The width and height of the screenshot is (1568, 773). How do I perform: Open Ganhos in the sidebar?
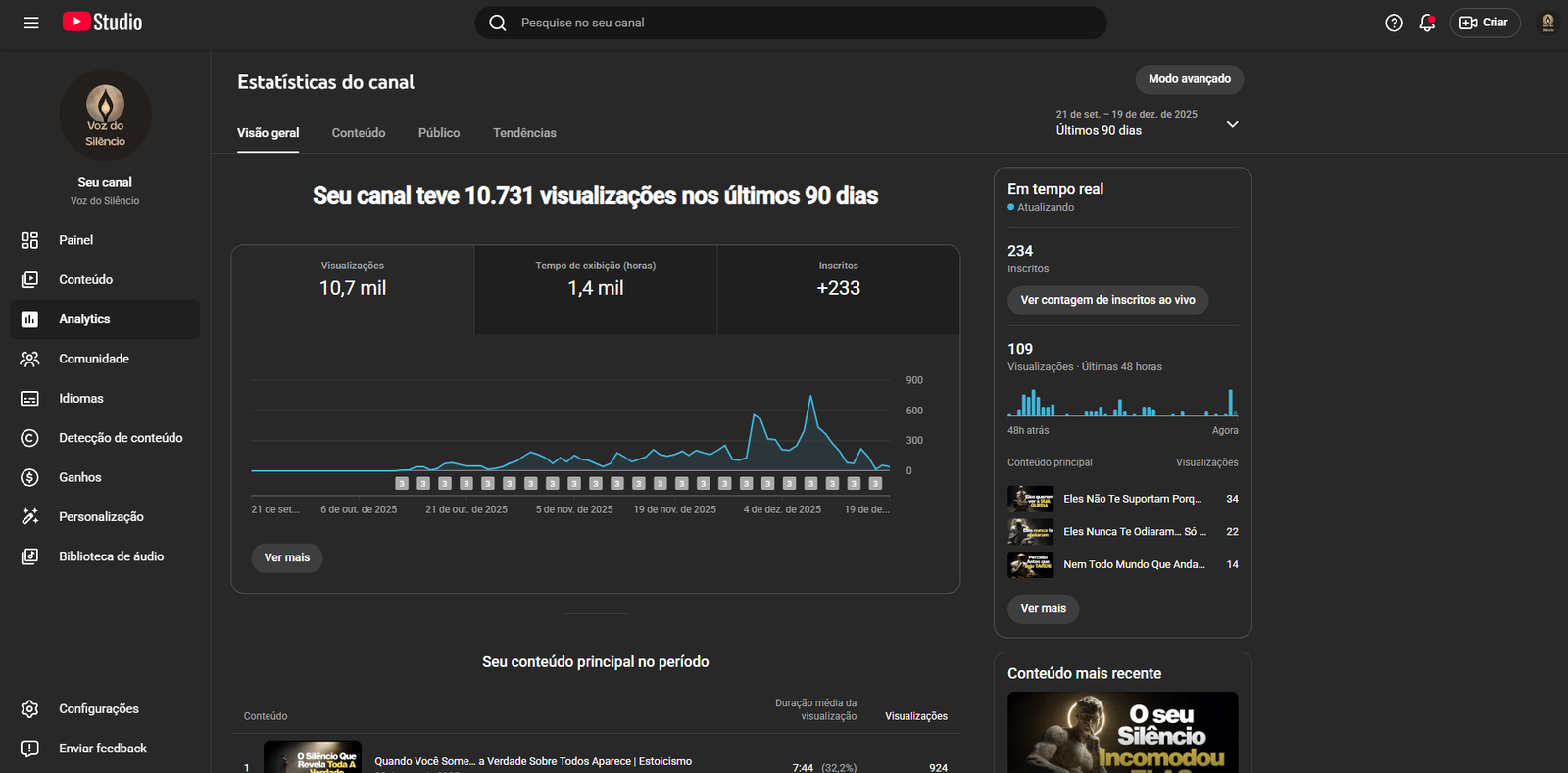[x=105, y=477]
